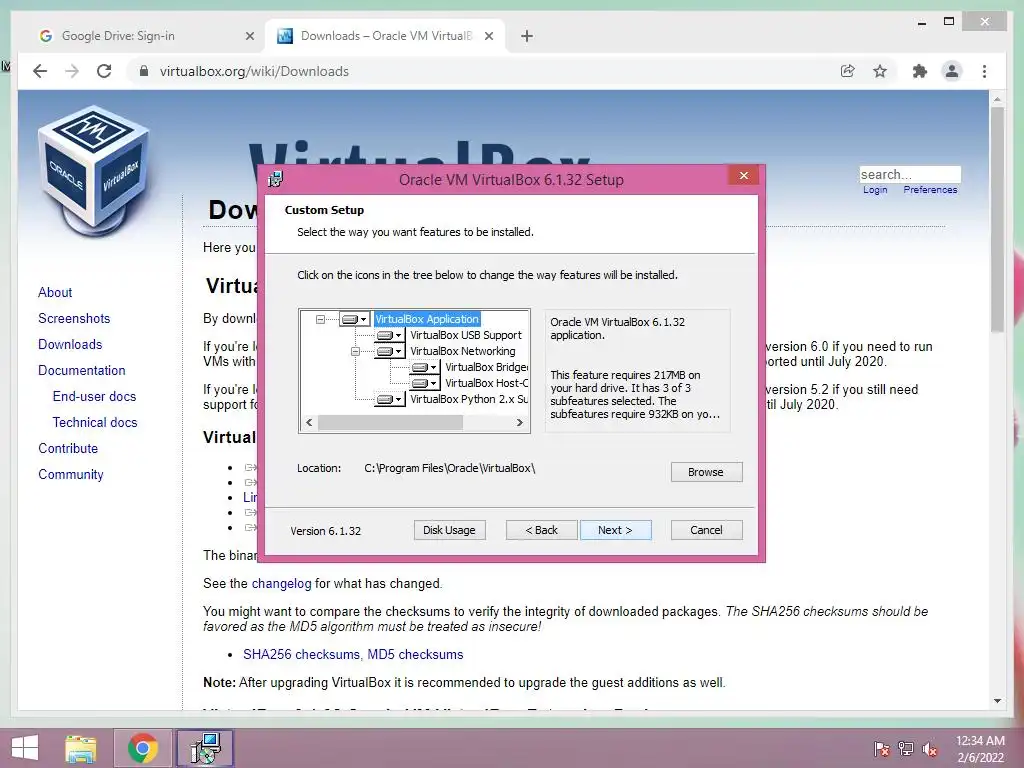Share this page icon in address bar
The image size is (1024, 768).
click(848, 71)
